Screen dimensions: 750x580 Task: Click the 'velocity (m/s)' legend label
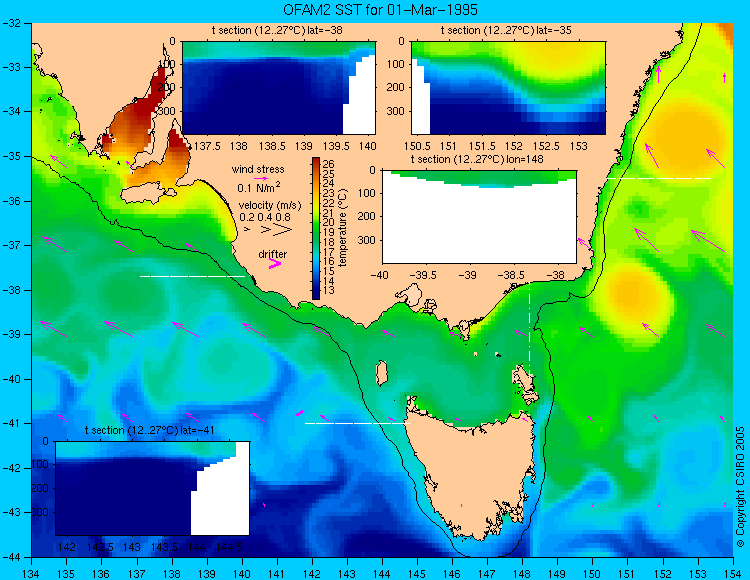270,206
